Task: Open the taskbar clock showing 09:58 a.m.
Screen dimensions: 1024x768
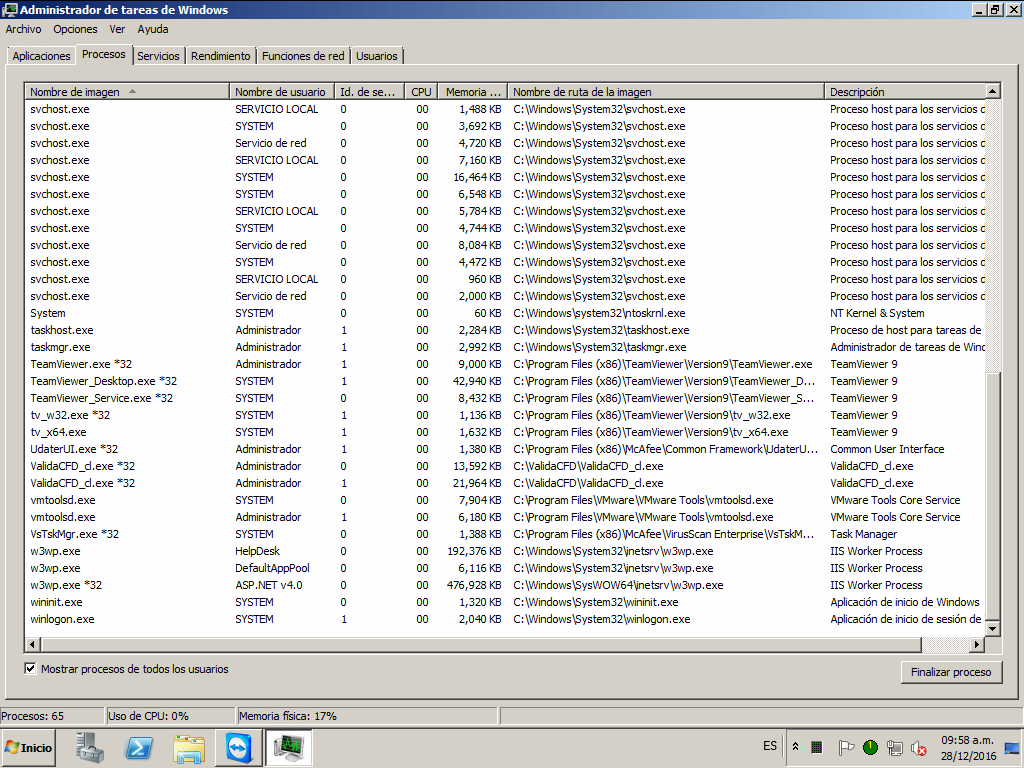Action: (968, 748)
